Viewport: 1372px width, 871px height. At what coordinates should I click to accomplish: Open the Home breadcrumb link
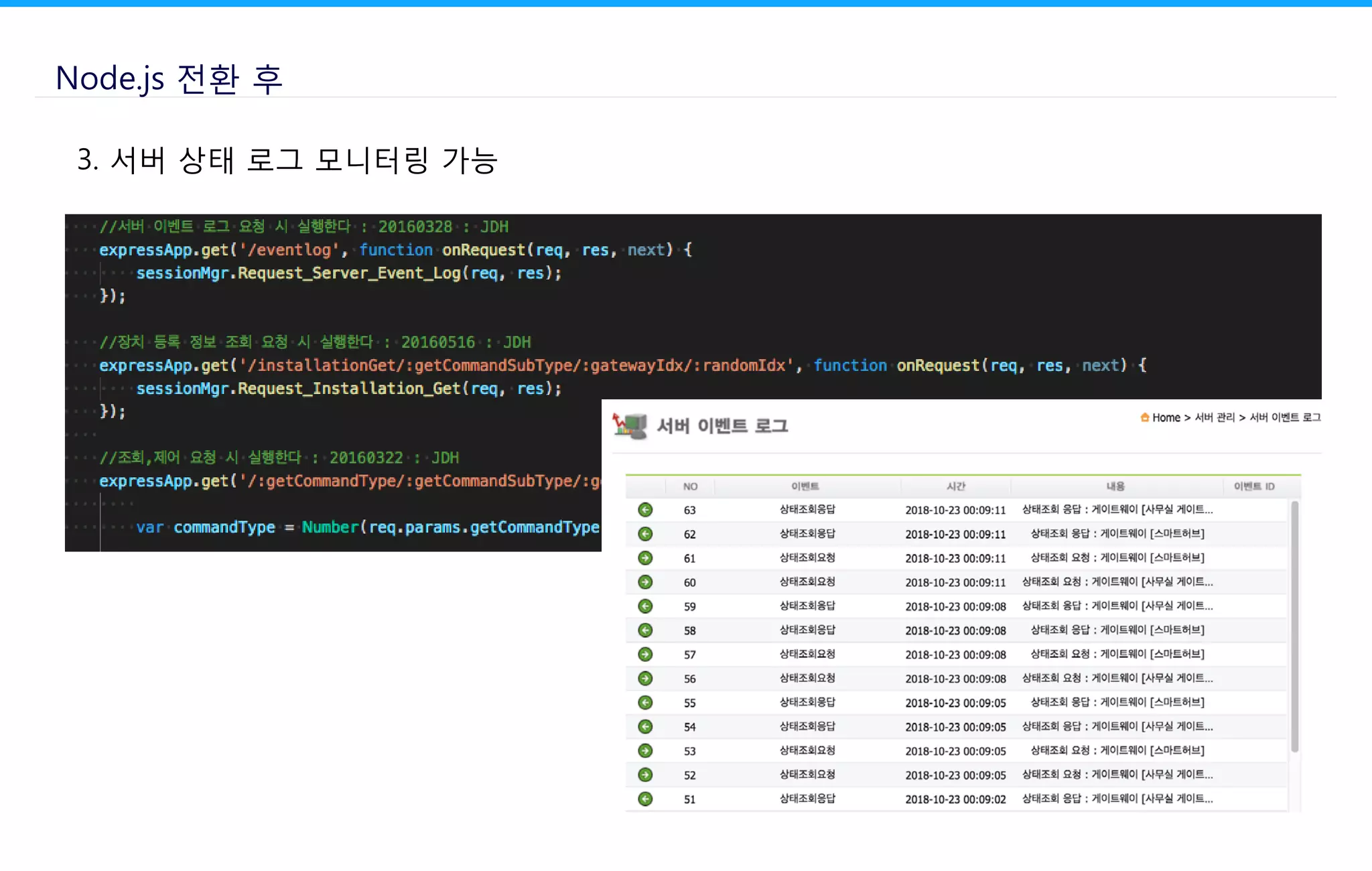(1166, 417)
